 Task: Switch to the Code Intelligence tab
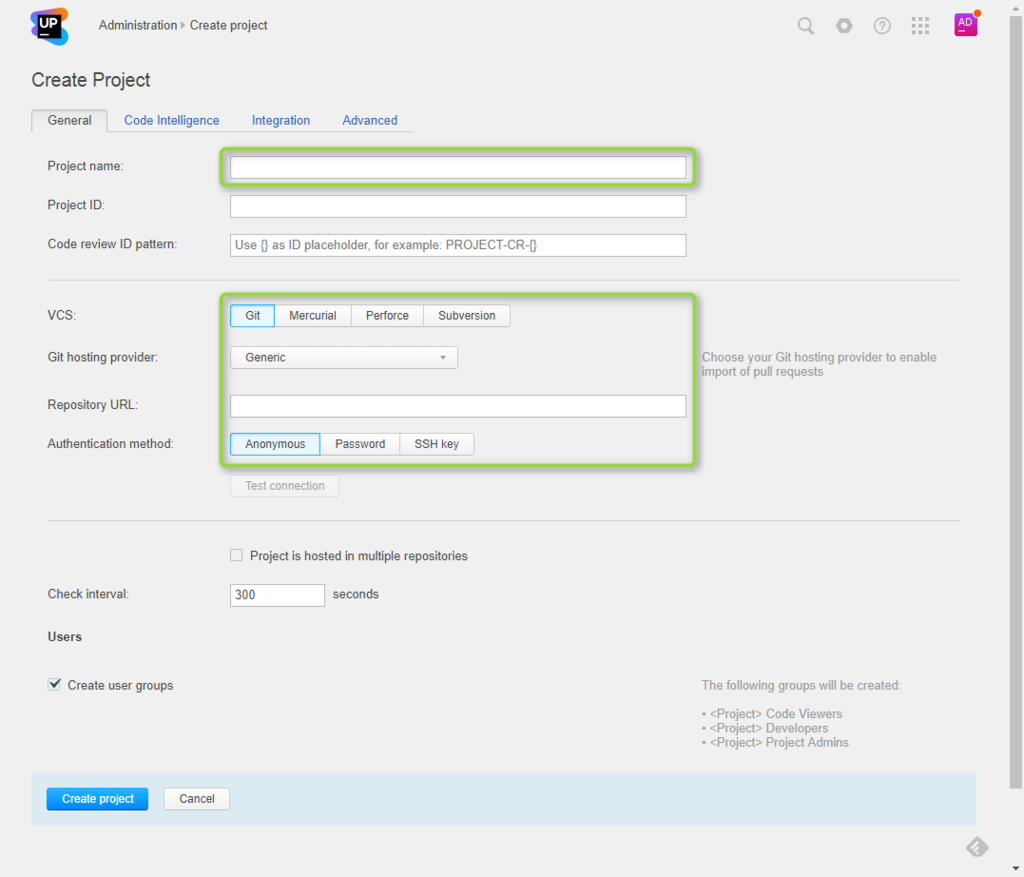tap(172, 120)
